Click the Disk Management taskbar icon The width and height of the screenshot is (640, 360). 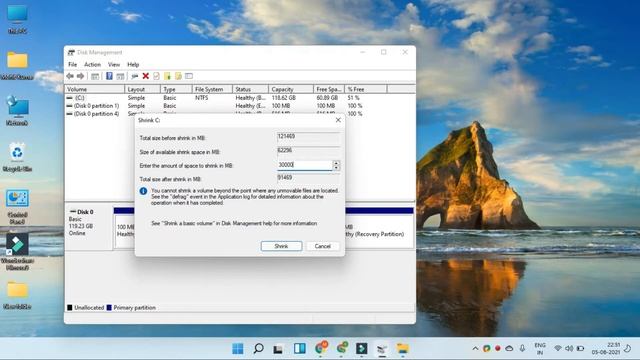tap(382, 349)
